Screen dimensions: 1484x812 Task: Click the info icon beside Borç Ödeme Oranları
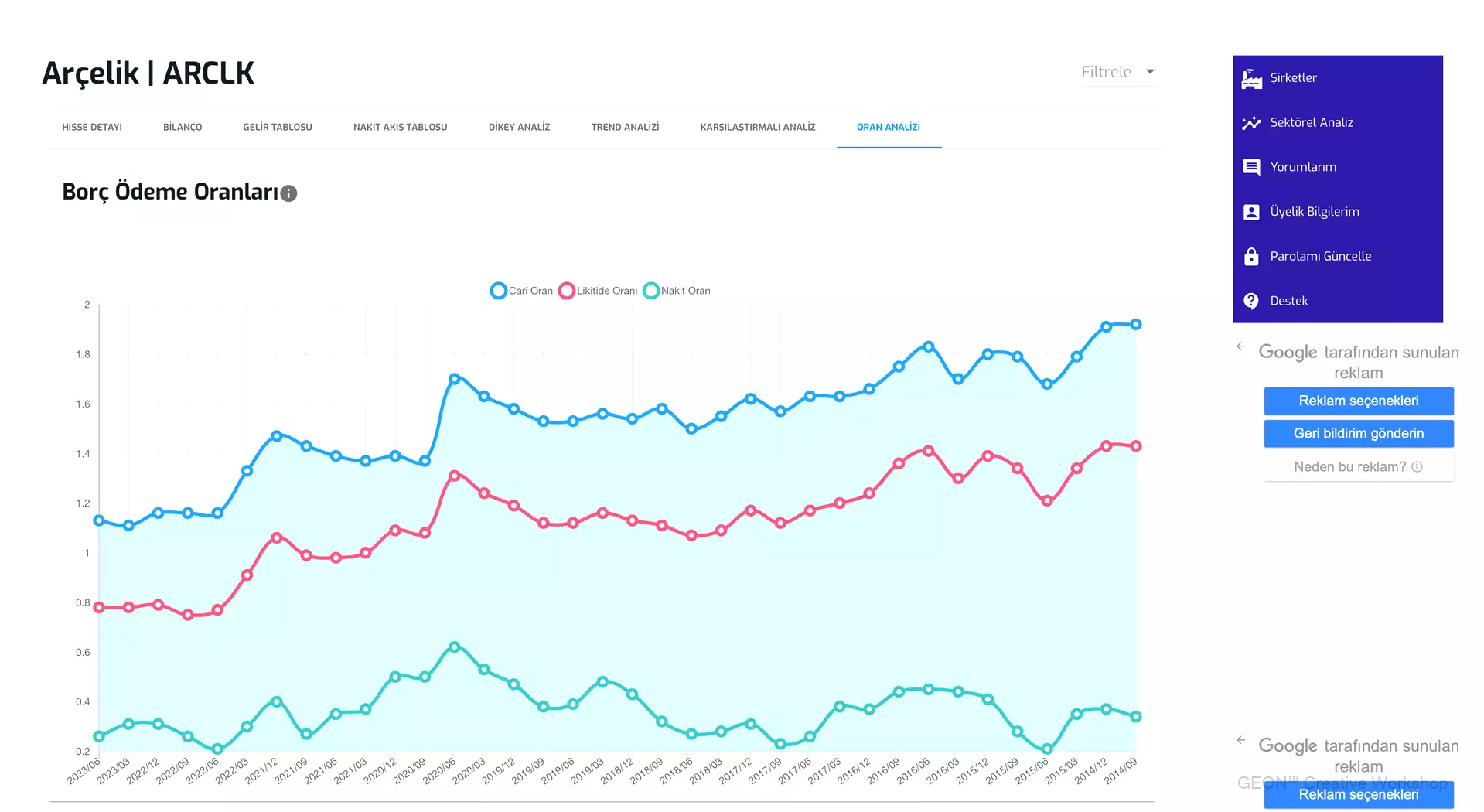(x=288, y=193)
